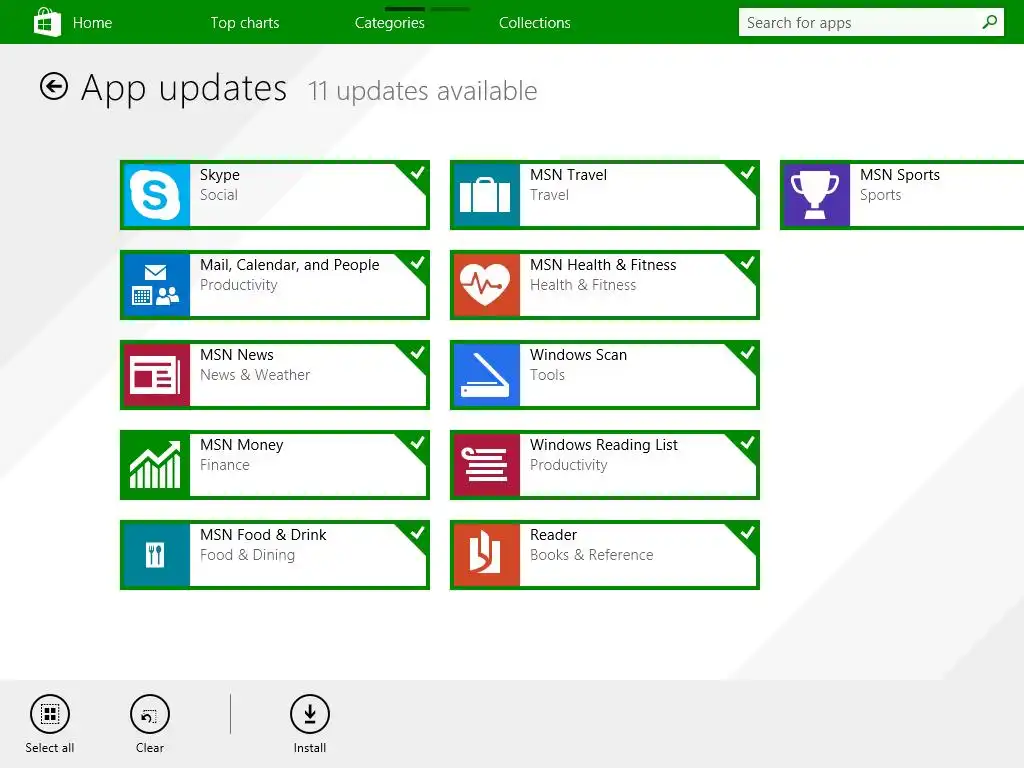This screenshot has height=768, width=1024.
Task: Click the Mail, Calendar, and People title
Action: [289, 264]
